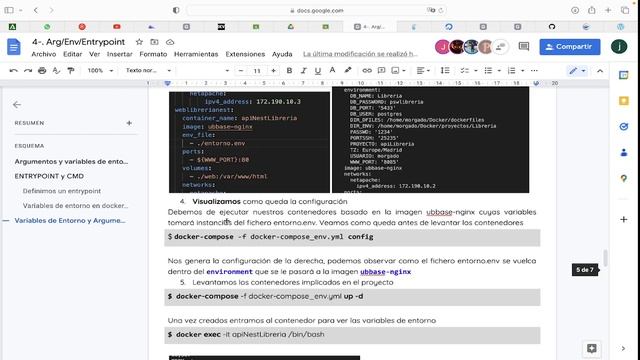Star the document 4-. Arg/Env/Entrypoint
The height and width of the screenshot is (360, 640).
(139, 42)
